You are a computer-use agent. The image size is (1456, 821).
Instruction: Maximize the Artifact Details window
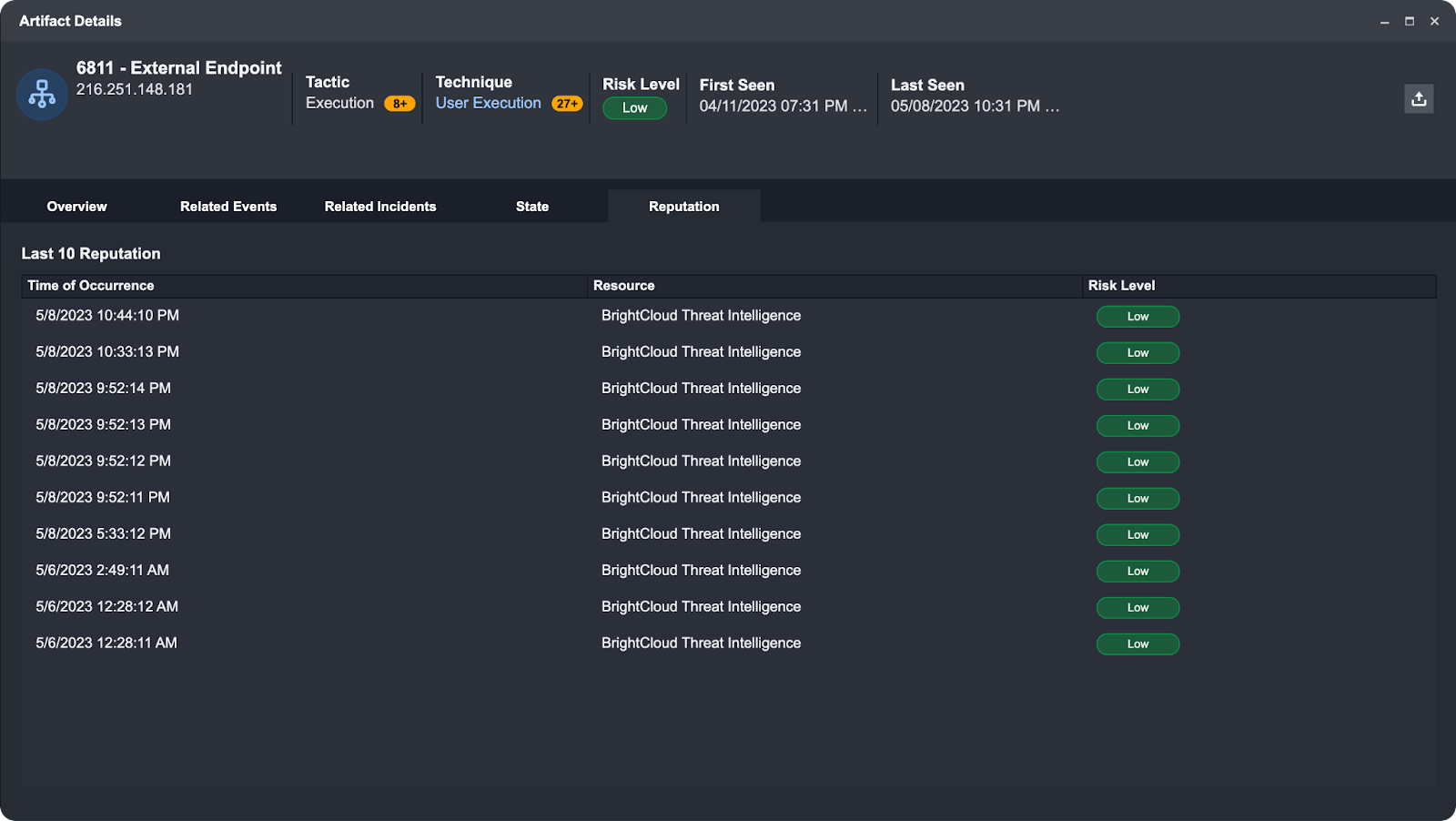point(1410,21)
